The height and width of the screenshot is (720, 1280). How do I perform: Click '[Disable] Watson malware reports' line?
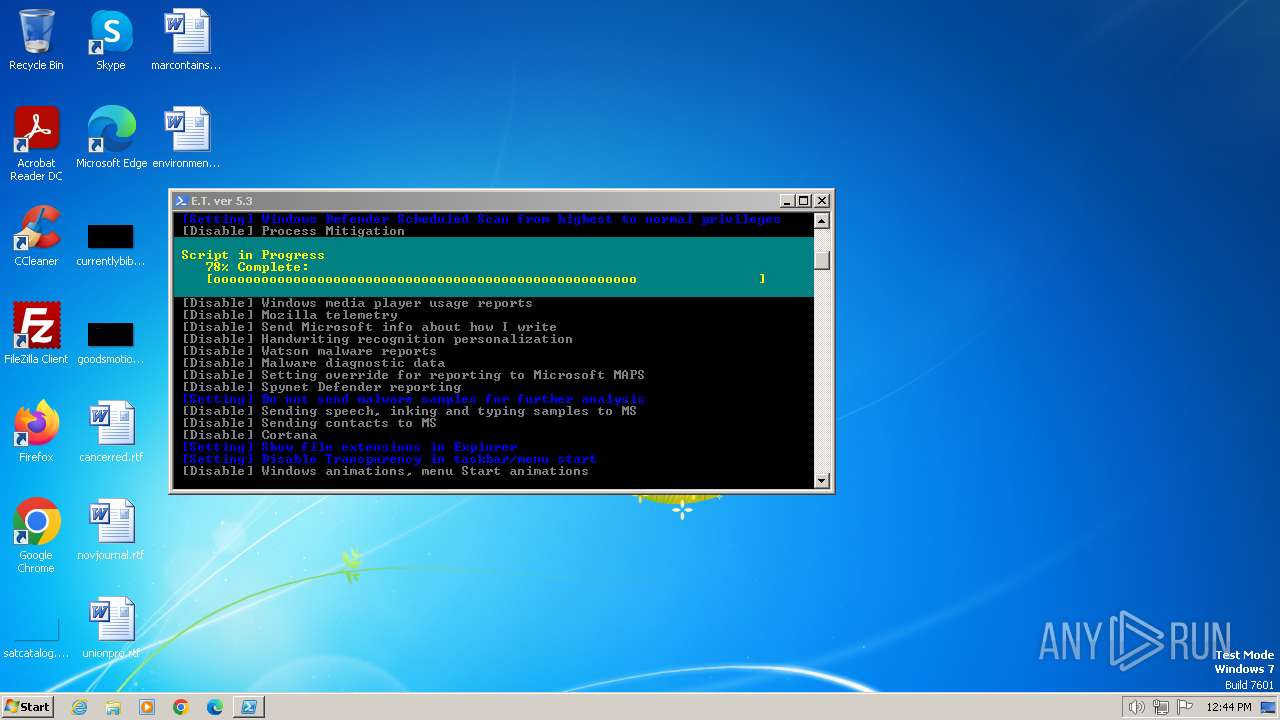pyautogui.click(x=310, y=351)
